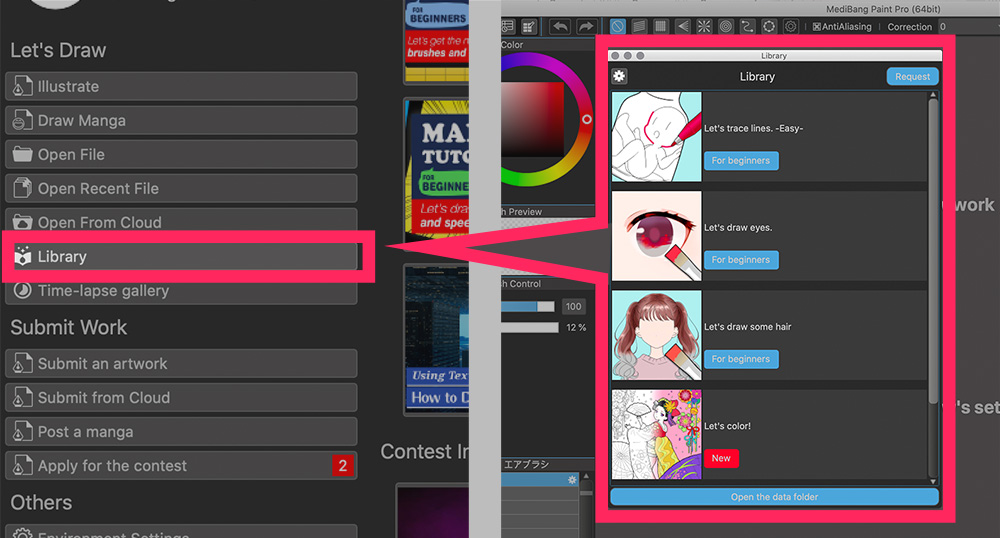
Task: Click 'Let's draw eyes.' title
Action: point(738,228)
